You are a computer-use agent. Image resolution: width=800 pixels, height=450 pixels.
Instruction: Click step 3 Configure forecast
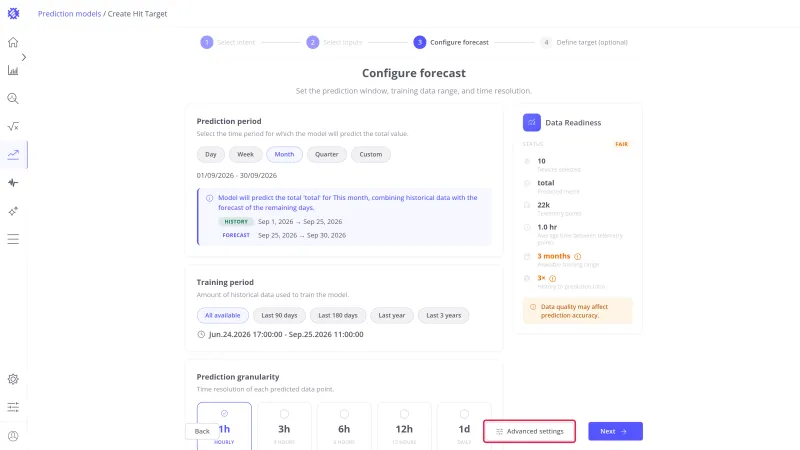[451, 42]
